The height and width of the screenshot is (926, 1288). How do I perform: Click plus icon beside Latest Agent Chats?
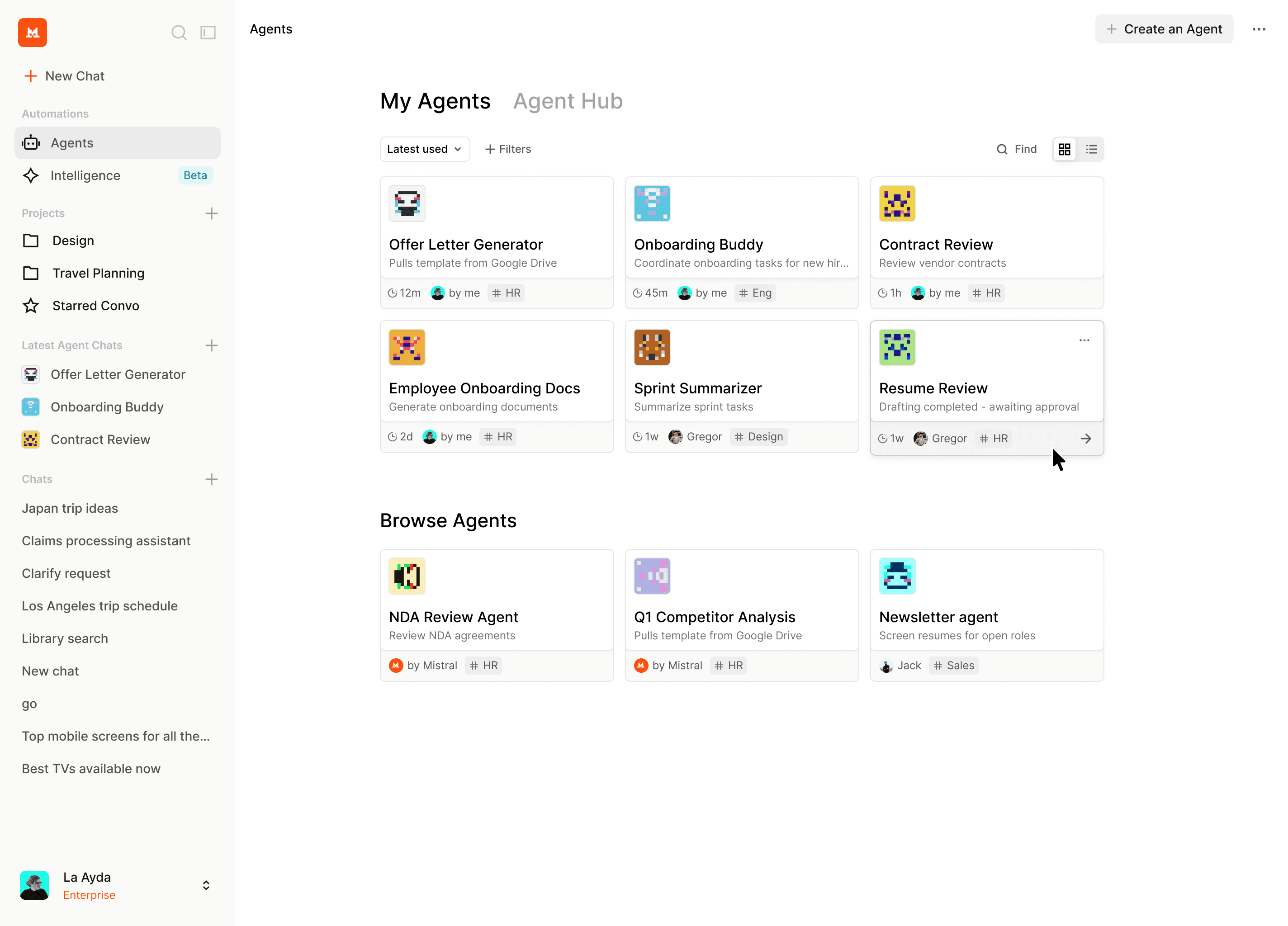tap(211, 345)
